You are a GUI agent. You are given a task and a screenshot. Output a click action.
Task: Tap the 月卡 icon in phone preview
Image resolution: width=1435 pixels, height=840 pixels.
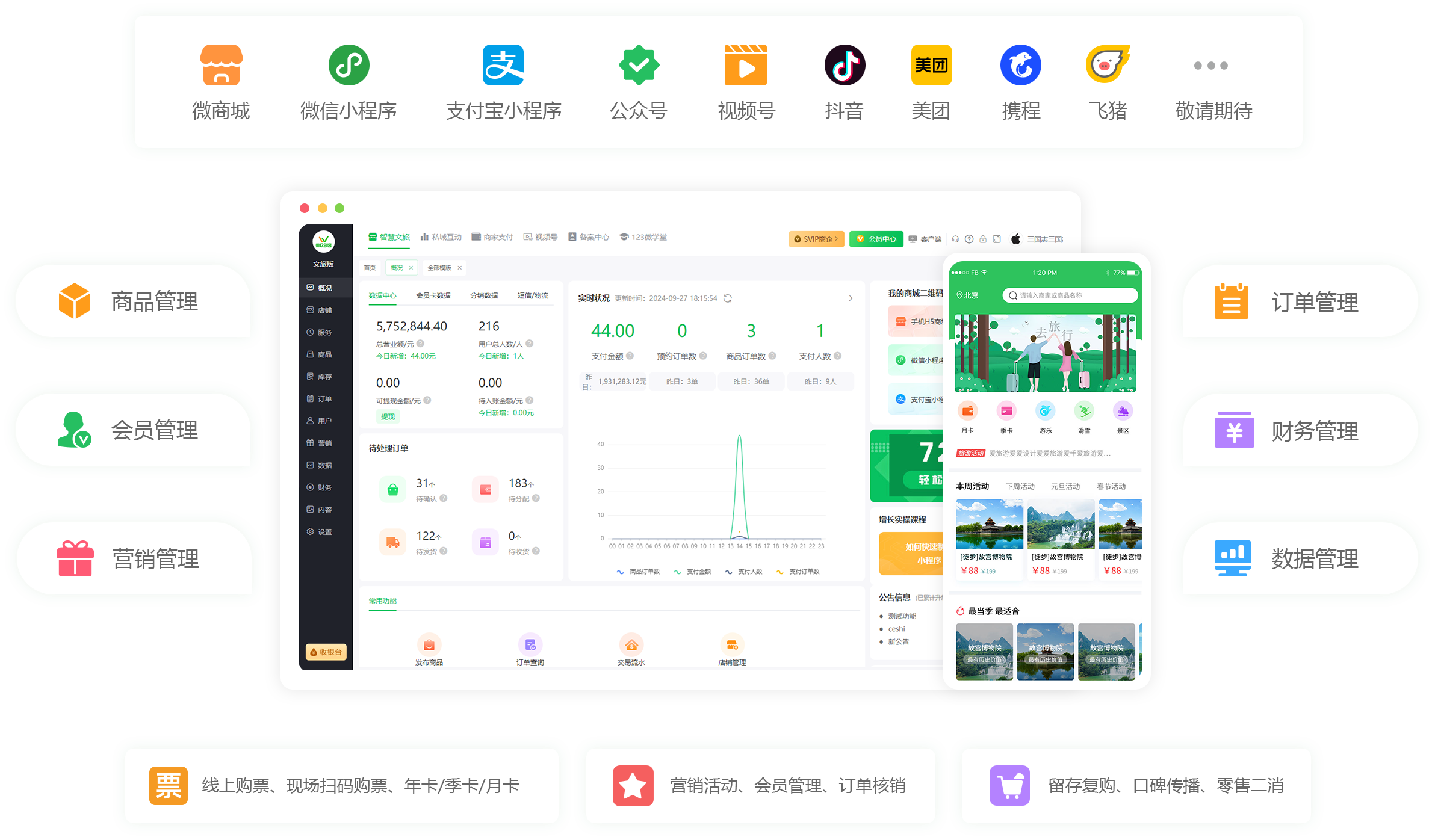point(967,412)
